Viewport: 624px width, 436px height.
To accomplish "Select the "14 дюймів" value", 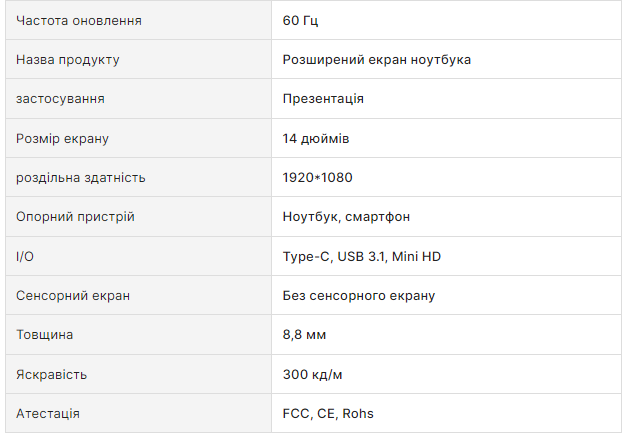I will (x=316, y=138).
